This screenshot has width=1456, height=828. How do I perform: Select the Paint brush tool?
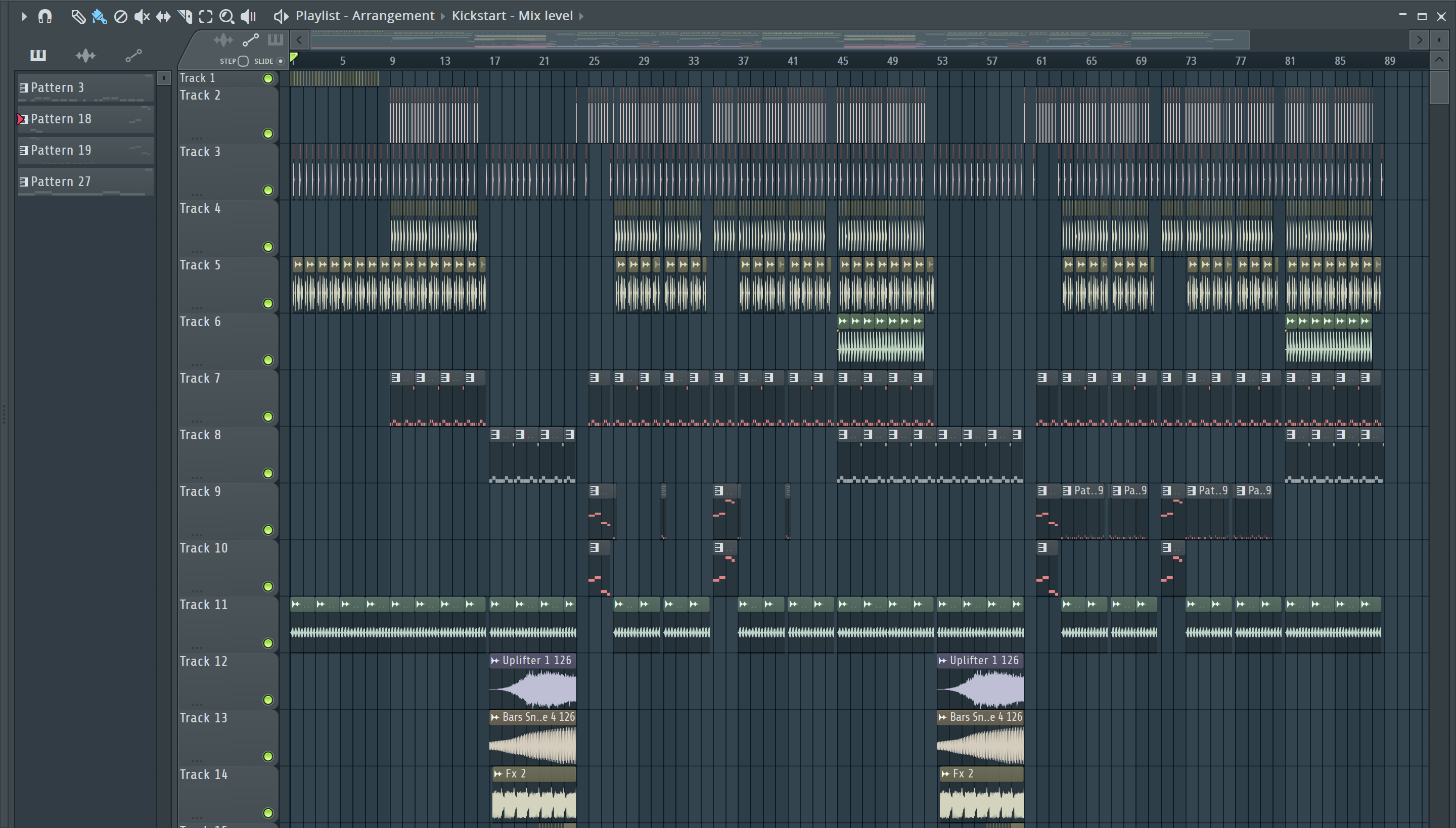coord(100,17)
